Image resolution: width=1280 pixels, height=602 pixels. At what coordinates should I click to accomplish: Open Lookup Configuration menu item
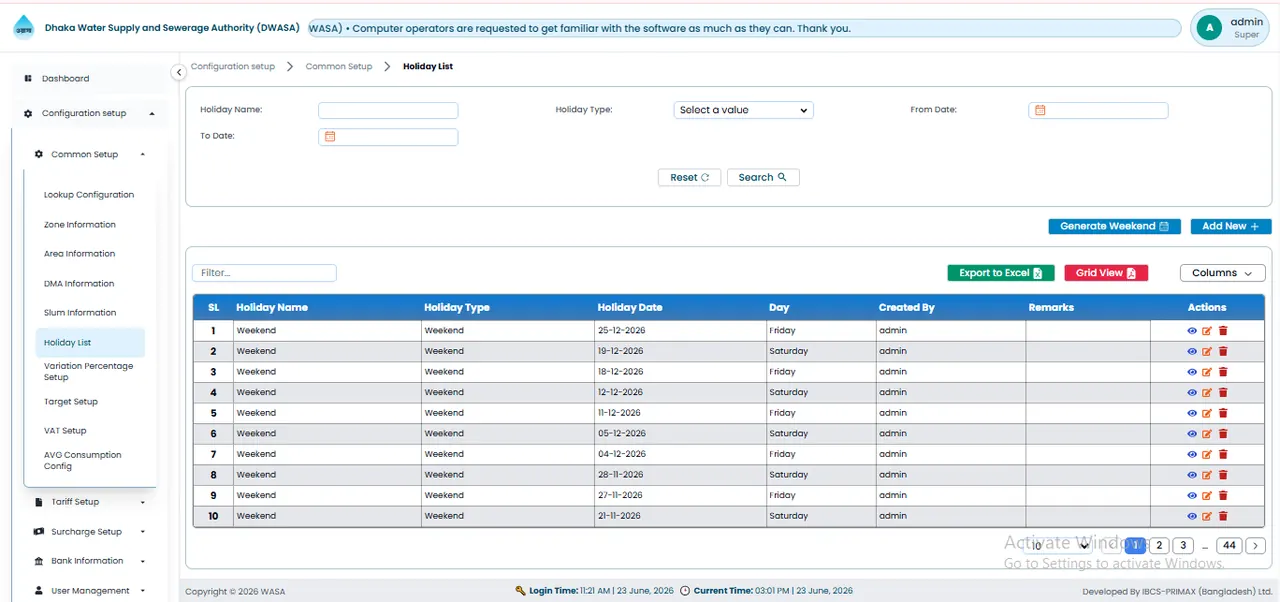coord(89,195)
